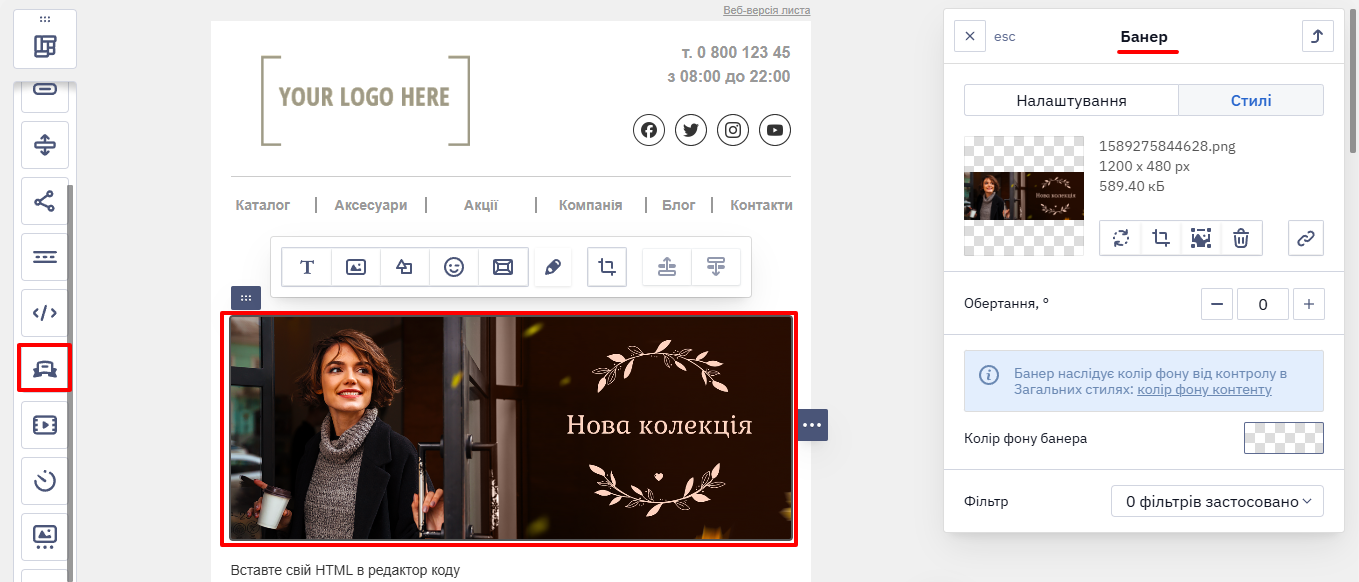The width and height of the screenshot is (1359, 582).
Task: Click the file name 1589275844628.png
Action: click(x=1167, y=146)
